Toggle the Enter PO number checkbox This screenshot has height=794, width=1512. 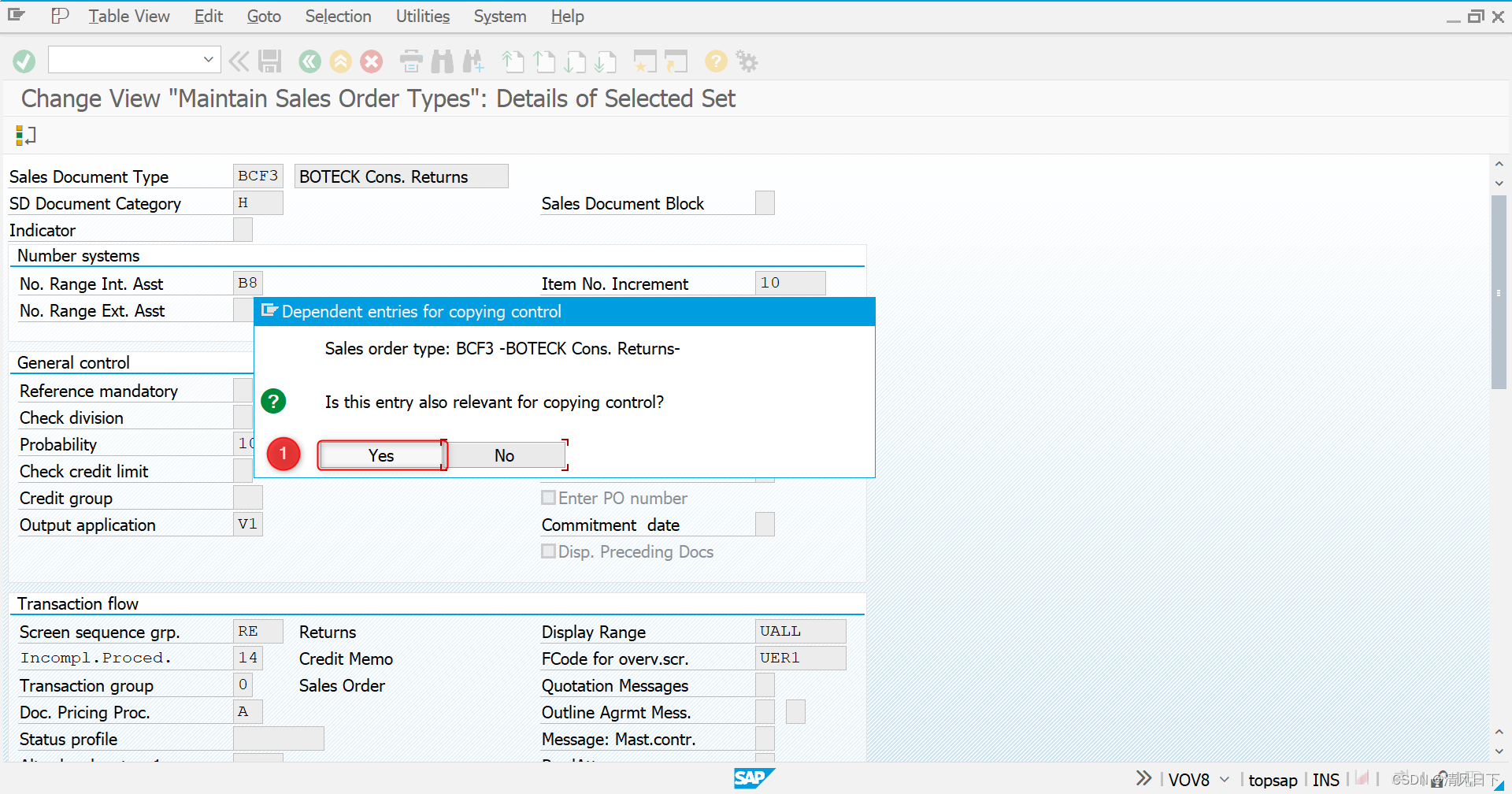pyautogui.click(x=548, y=498)
